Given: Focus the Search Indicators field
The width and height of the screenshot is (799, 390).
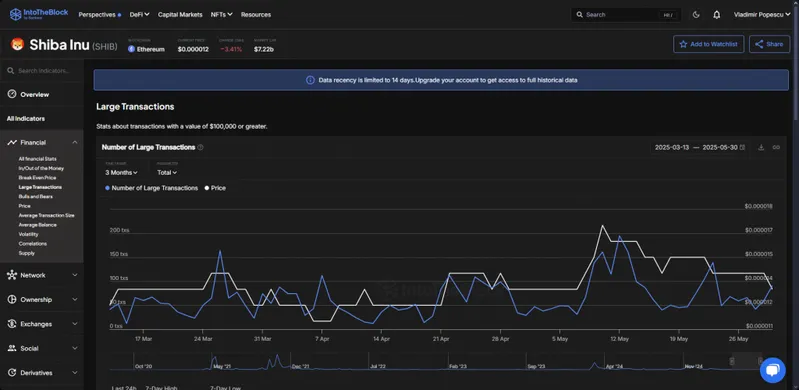Looking at the screenshot, I should [x=42, y=71].
